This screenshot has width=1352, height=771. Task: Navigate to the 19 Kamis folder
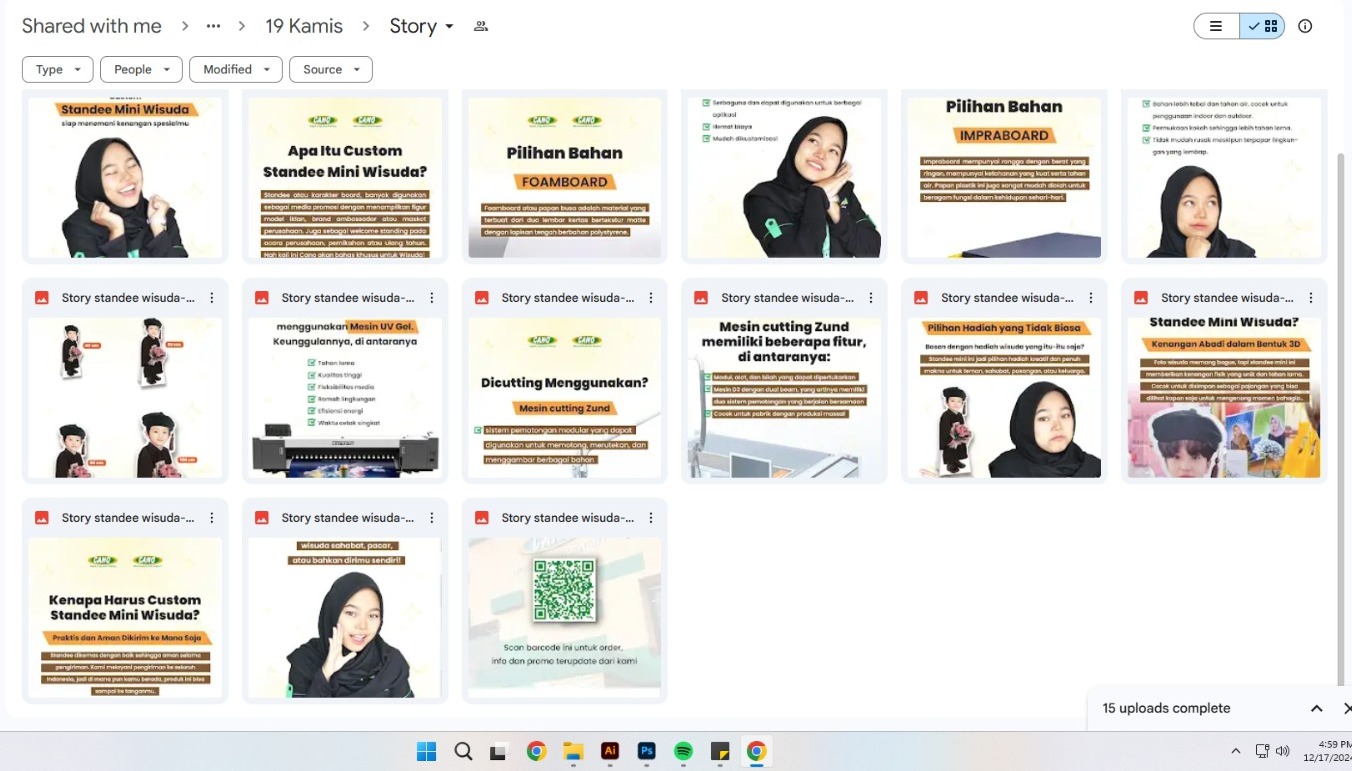tap(304, 27)
